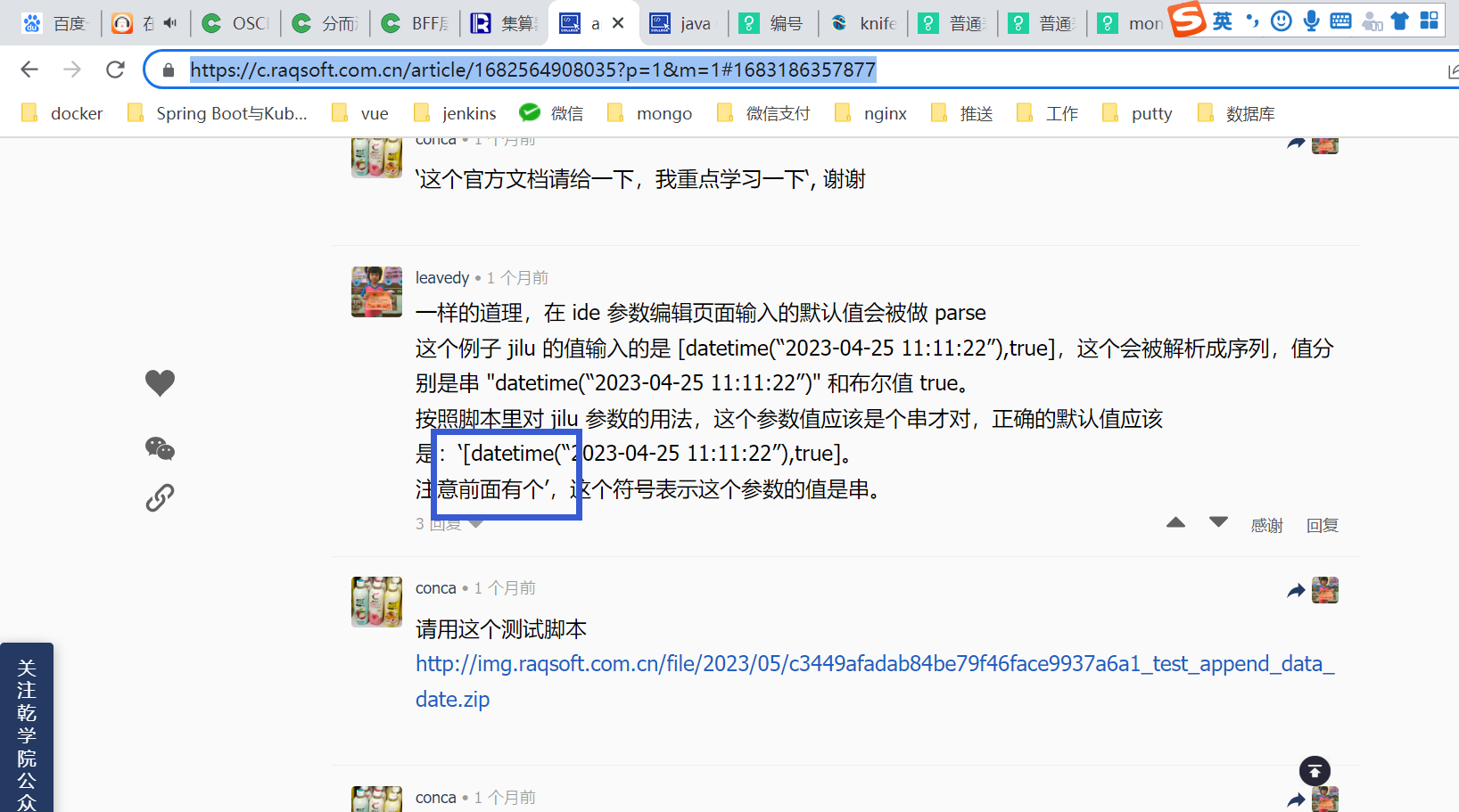
Task: Like the article with the heart icon
Action: tap(161, 383)
